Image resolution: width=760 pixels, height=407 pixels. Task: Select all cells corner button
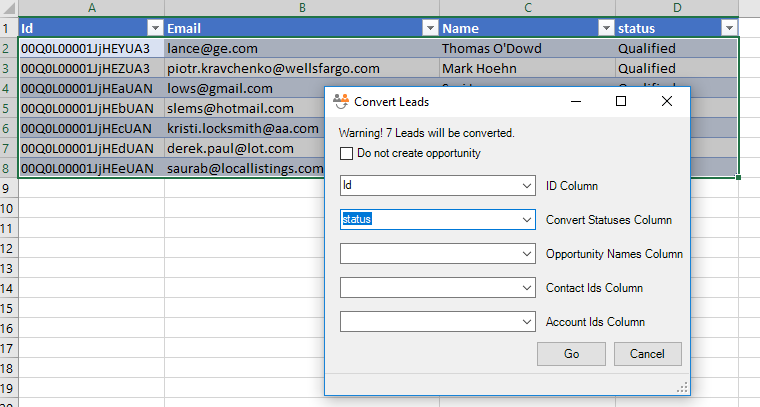pos(9,8)
